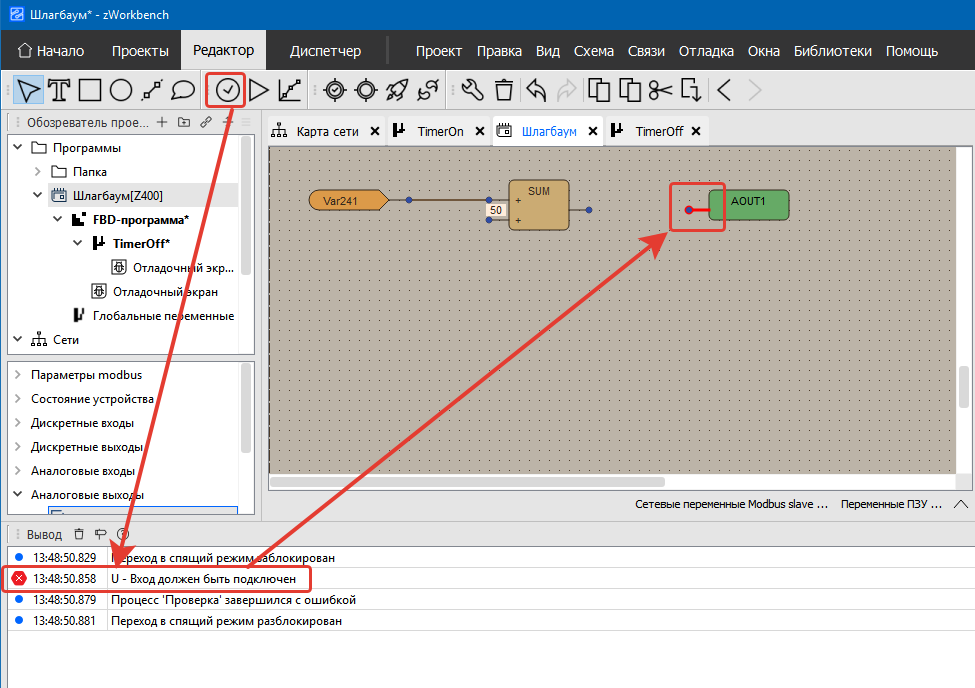The image size is (975, 688).
Task: Click the Check (Проверка) checkmark toolbar icon
Action: tap(228, 90)
